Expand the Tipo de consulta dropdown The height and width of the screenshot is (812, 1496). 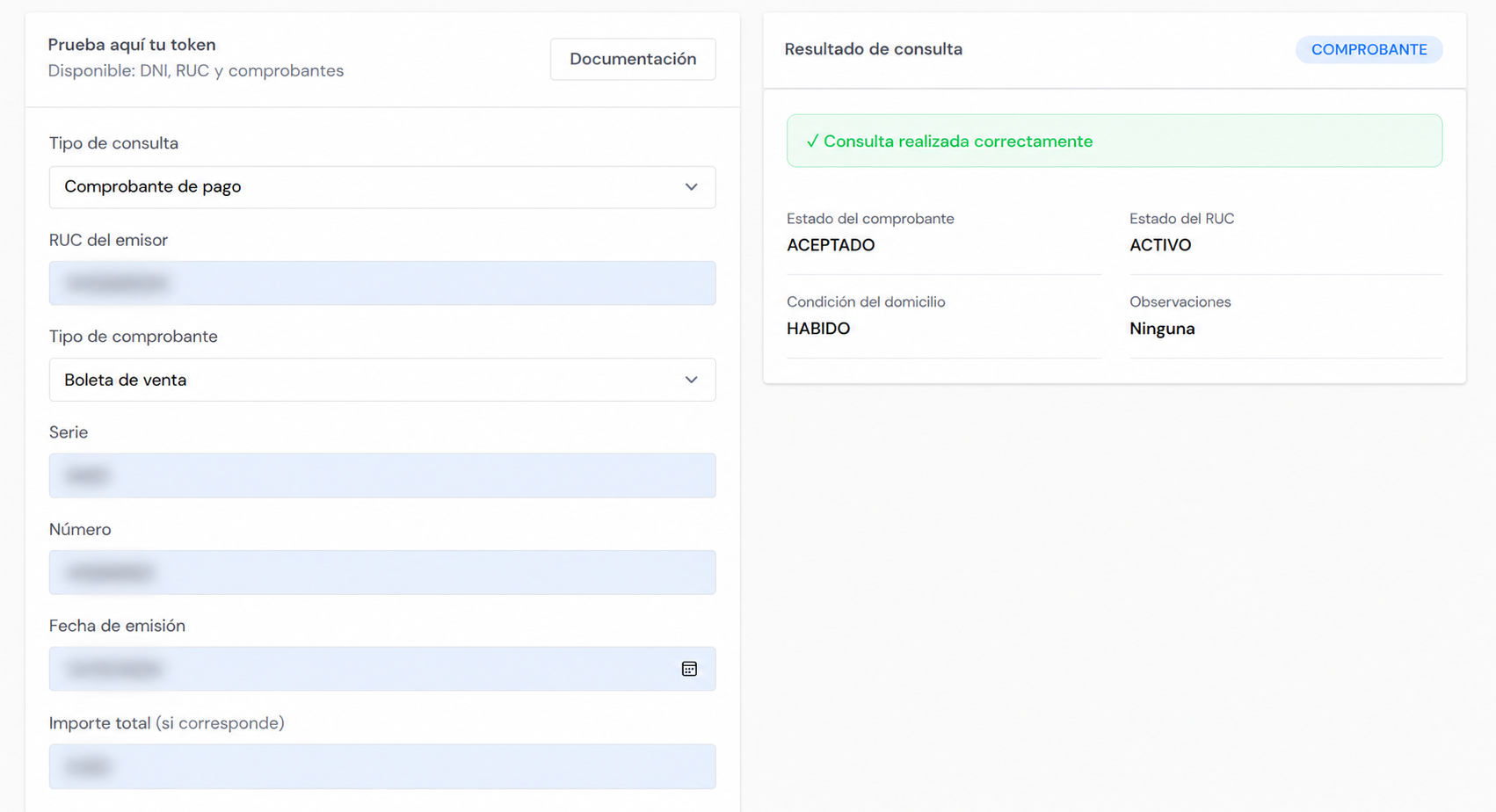tap(382, 187)
